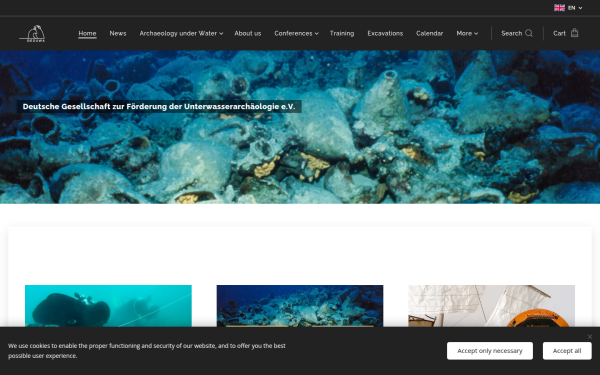Click the hero title Deutsche Gesellschaft zur Förderung
This screenshot has height=375, width=600.
[159, 106]
